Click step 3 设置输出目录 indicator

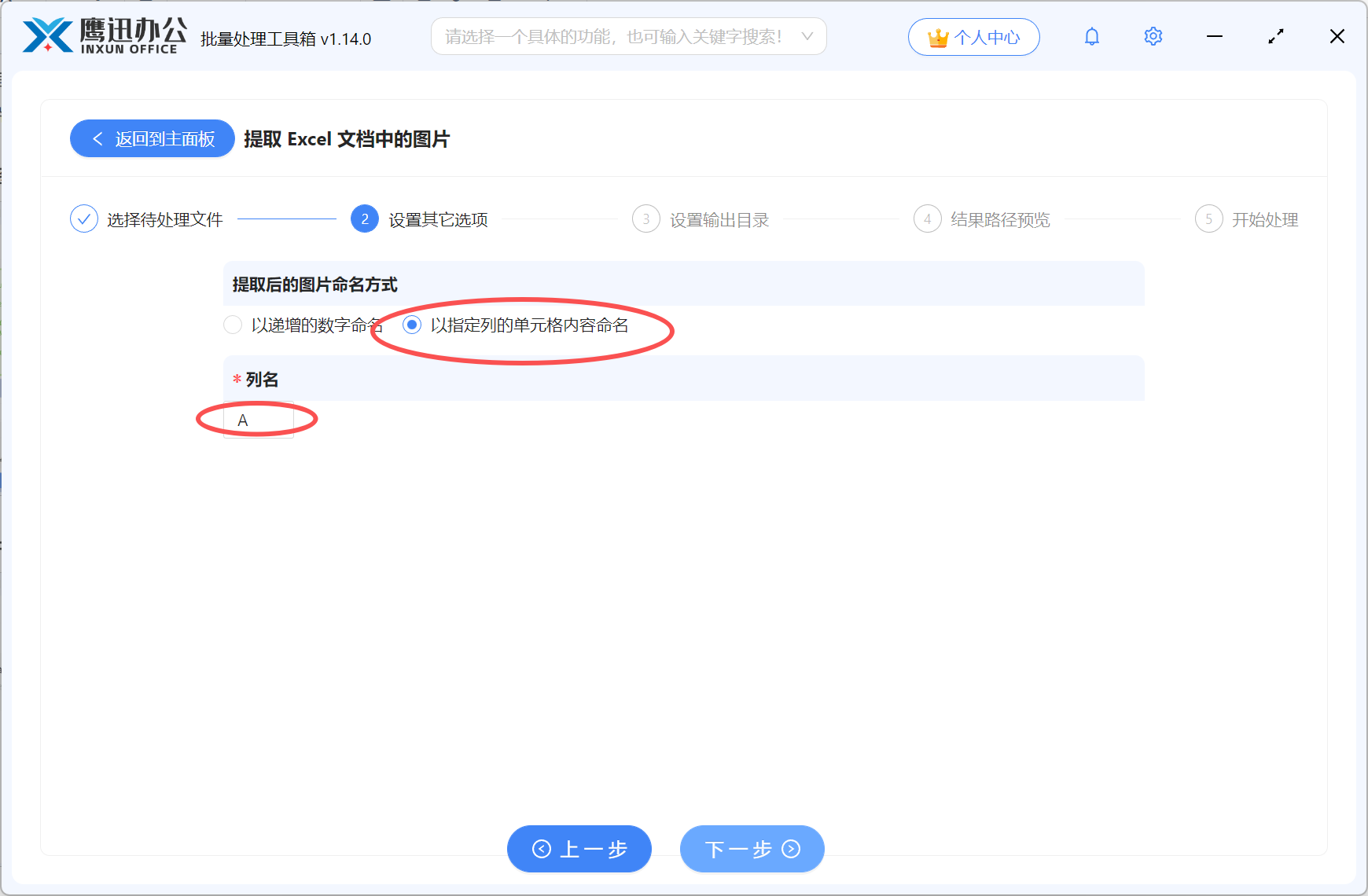[645, 218]
